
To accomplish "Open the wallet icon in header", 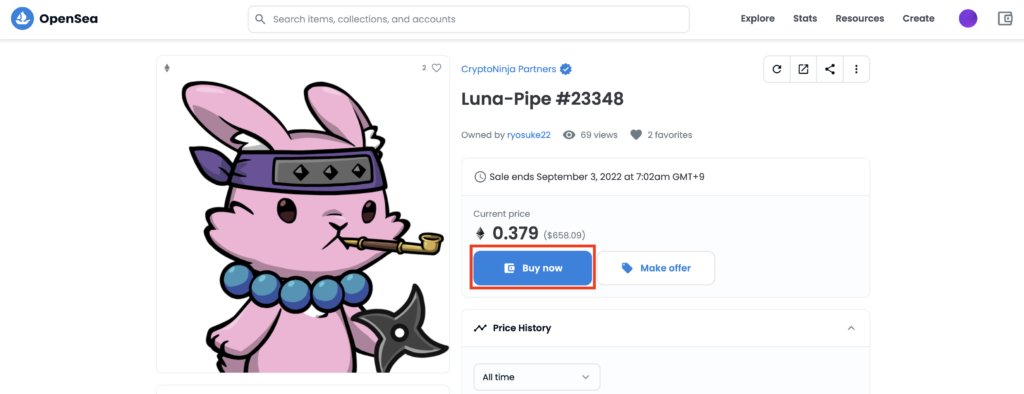I will tap(1005, 18).
